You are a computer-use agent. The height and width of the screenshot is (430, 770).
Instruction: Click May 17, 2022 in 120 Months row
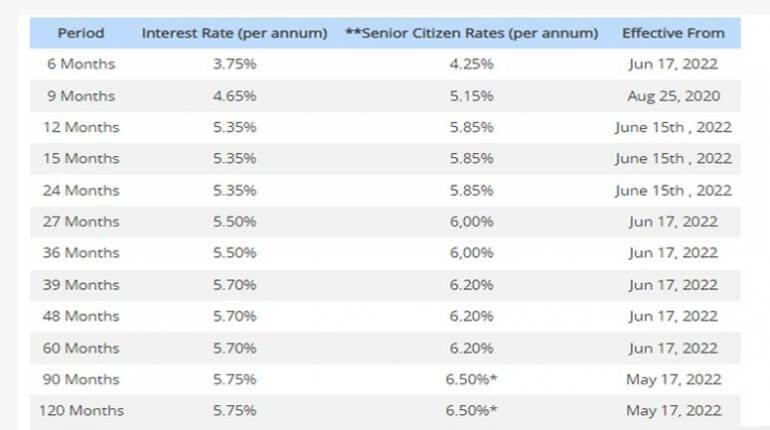[x=673, y=410]
